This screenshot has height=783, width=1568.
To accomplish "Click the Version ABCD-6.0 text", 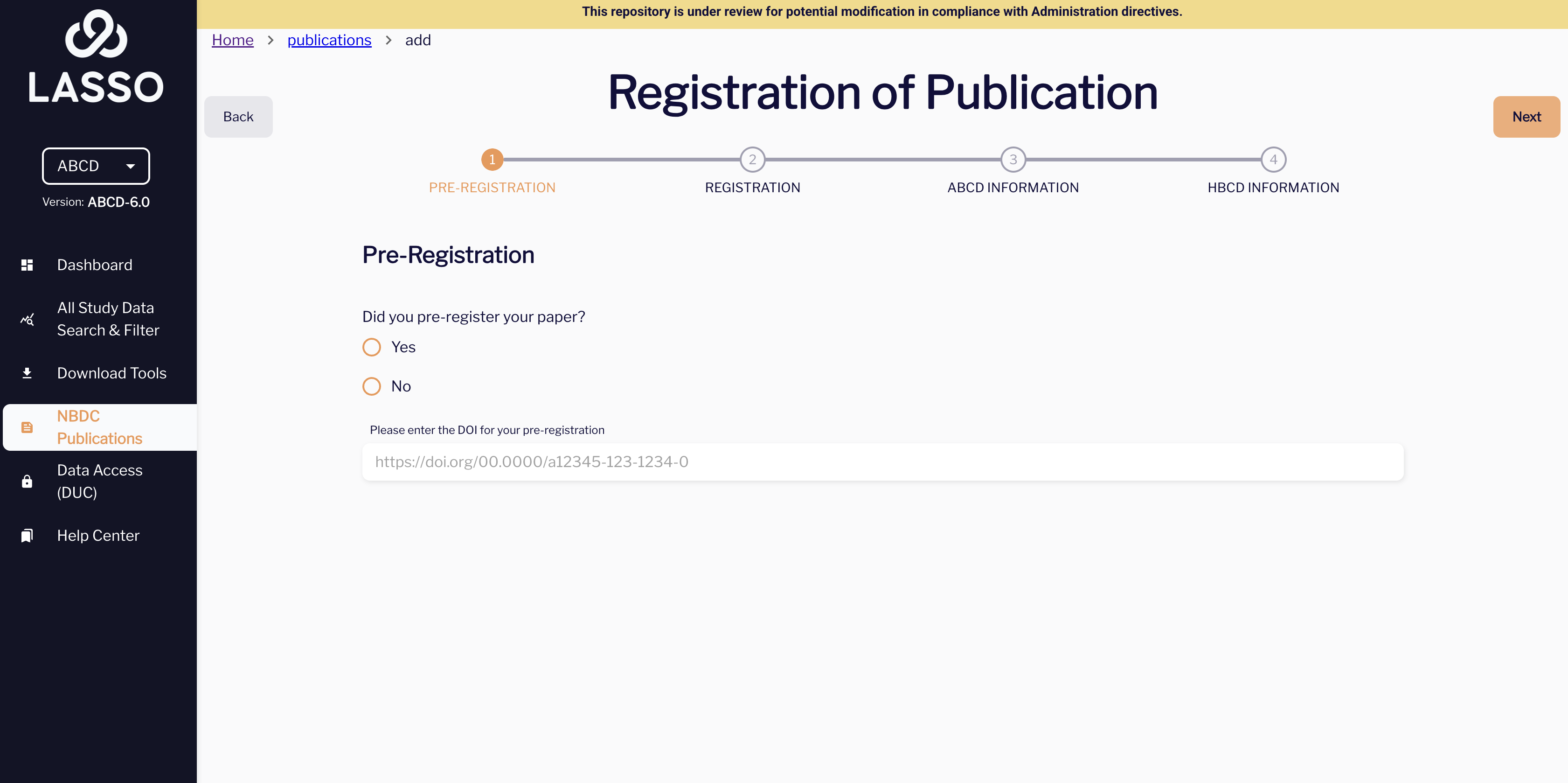I will pyautogui.click(x=96, y=202).
